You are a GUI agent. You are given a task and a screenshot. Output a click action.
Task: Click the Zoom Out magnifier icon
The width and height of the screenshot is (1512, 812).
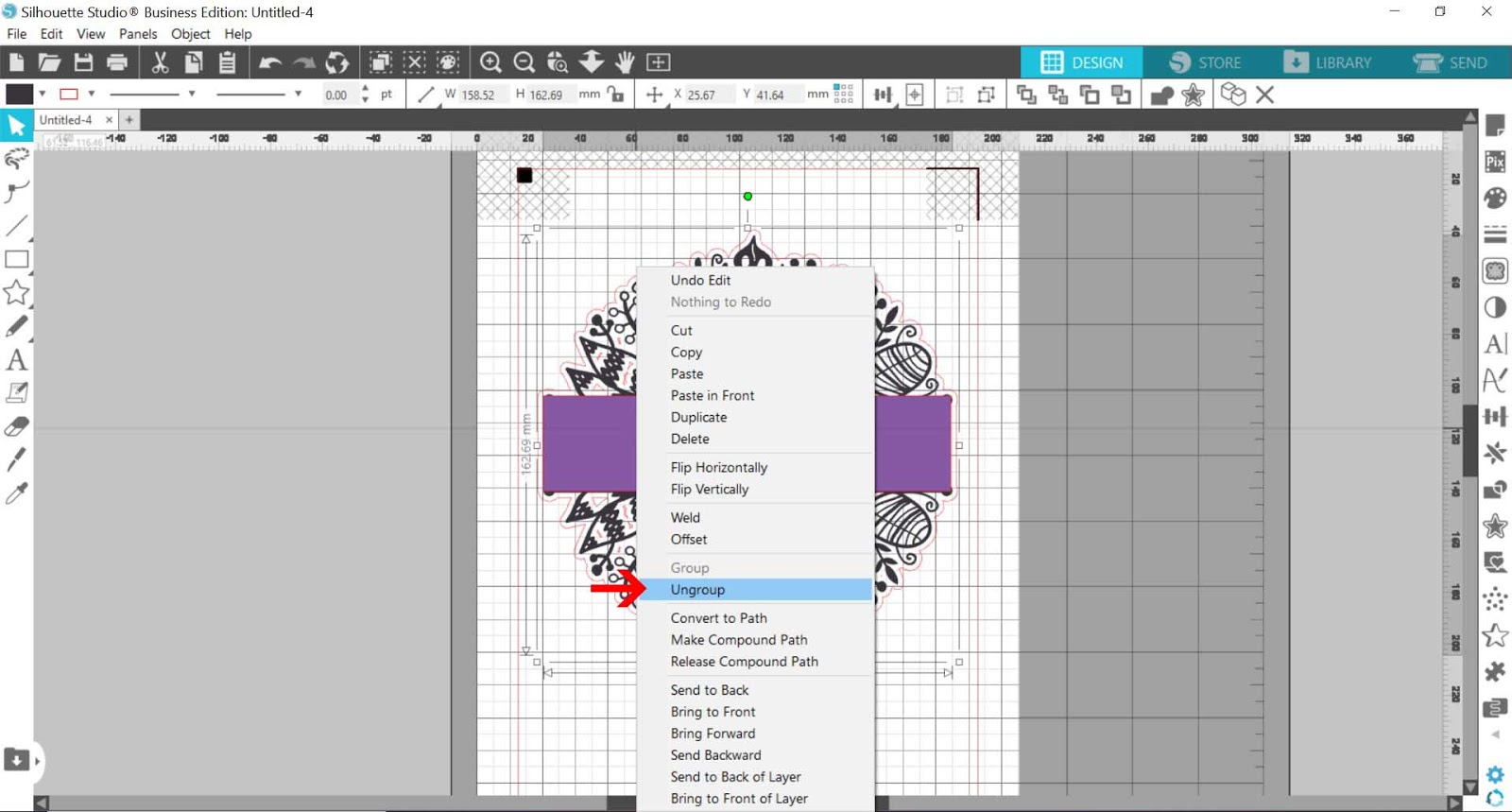point(524,62)
